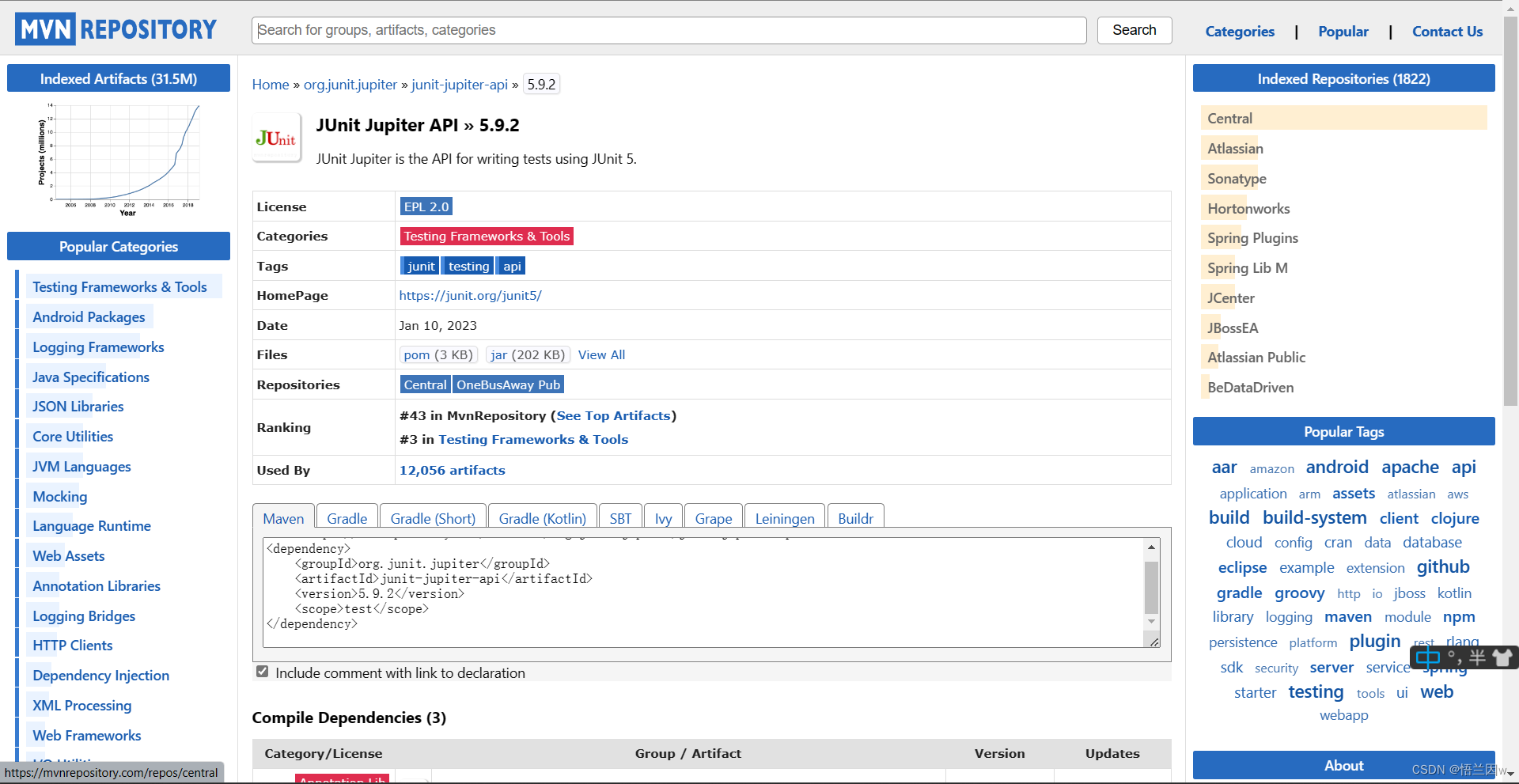1519x784 pixels.
Task: Open the Sonatype indexed repository
Action: (1237, 179)
